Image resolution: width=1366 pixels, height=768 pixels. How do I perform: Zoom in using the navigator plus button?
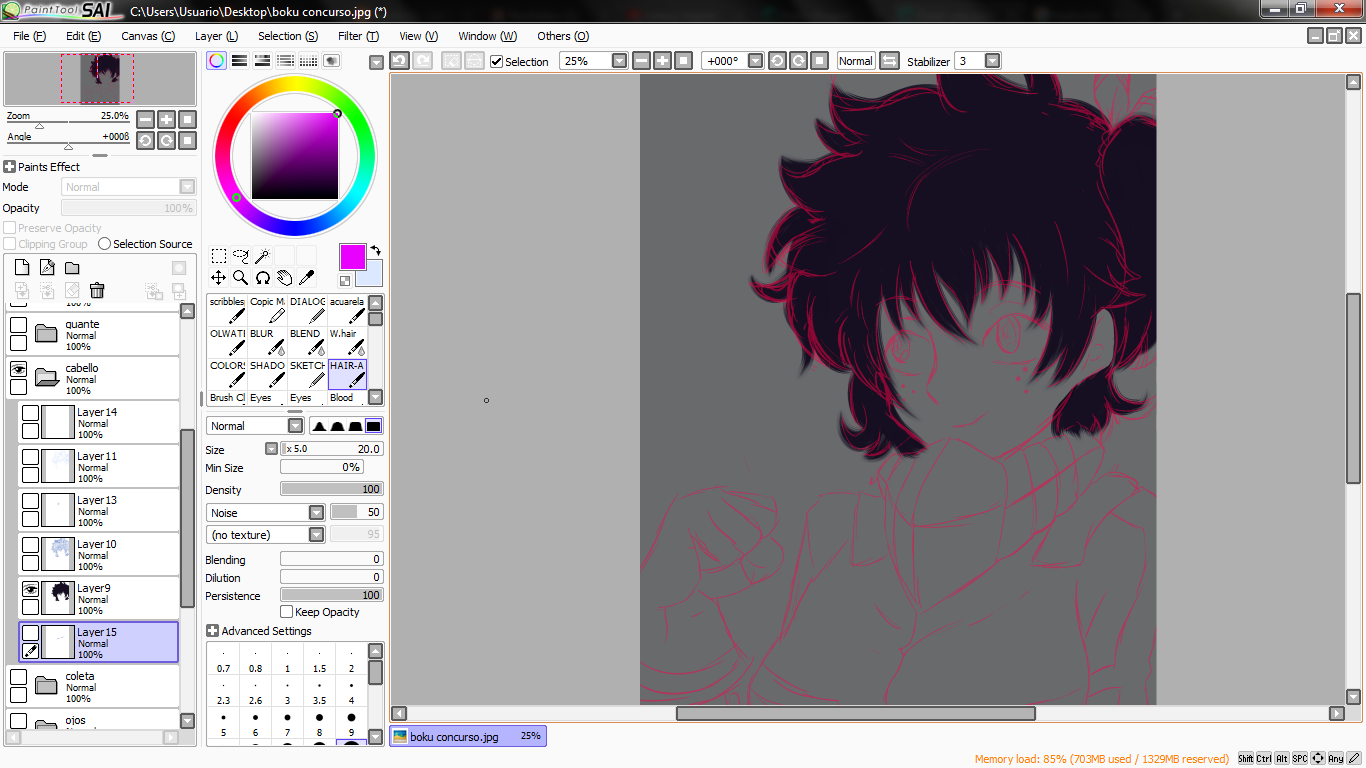pyautogui.click(x=166, y=119)
